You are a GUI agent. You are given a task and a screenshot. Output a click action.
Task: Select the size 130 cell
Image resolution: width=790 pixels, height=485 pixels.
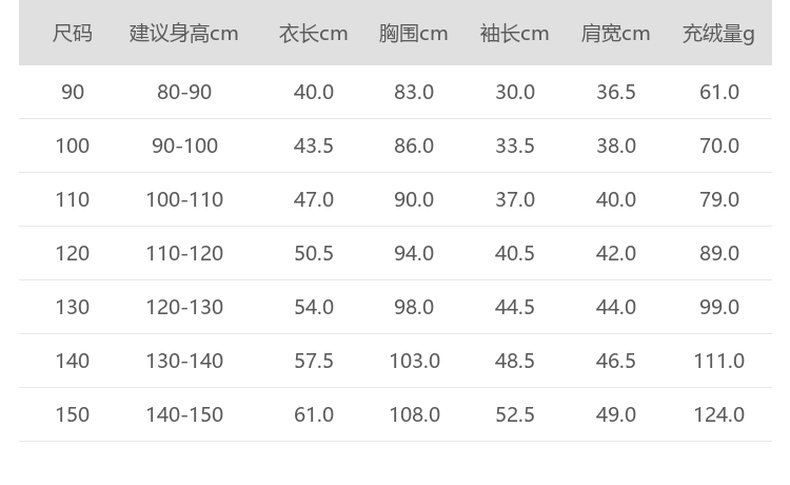coord(72,307)
